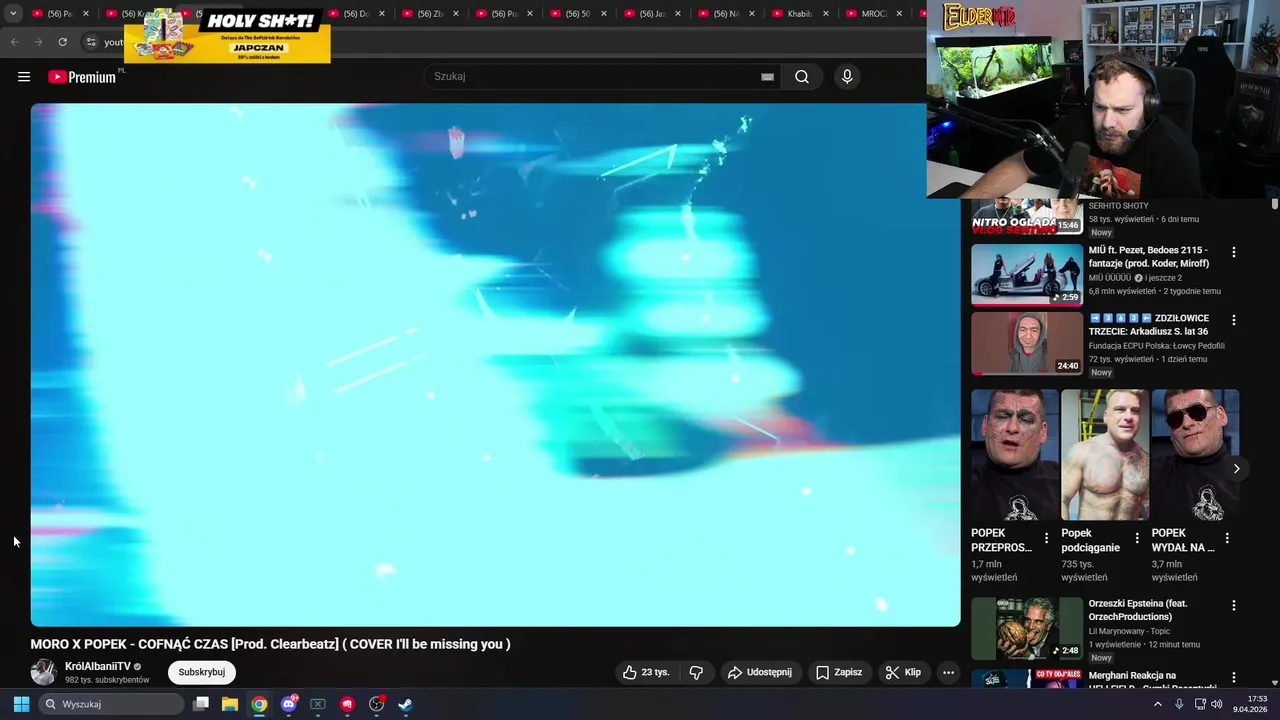The height and width of the screenshot is (720, 1280).
Task: Click the Windows Wyszukaj search box
Action: [111, 704]
